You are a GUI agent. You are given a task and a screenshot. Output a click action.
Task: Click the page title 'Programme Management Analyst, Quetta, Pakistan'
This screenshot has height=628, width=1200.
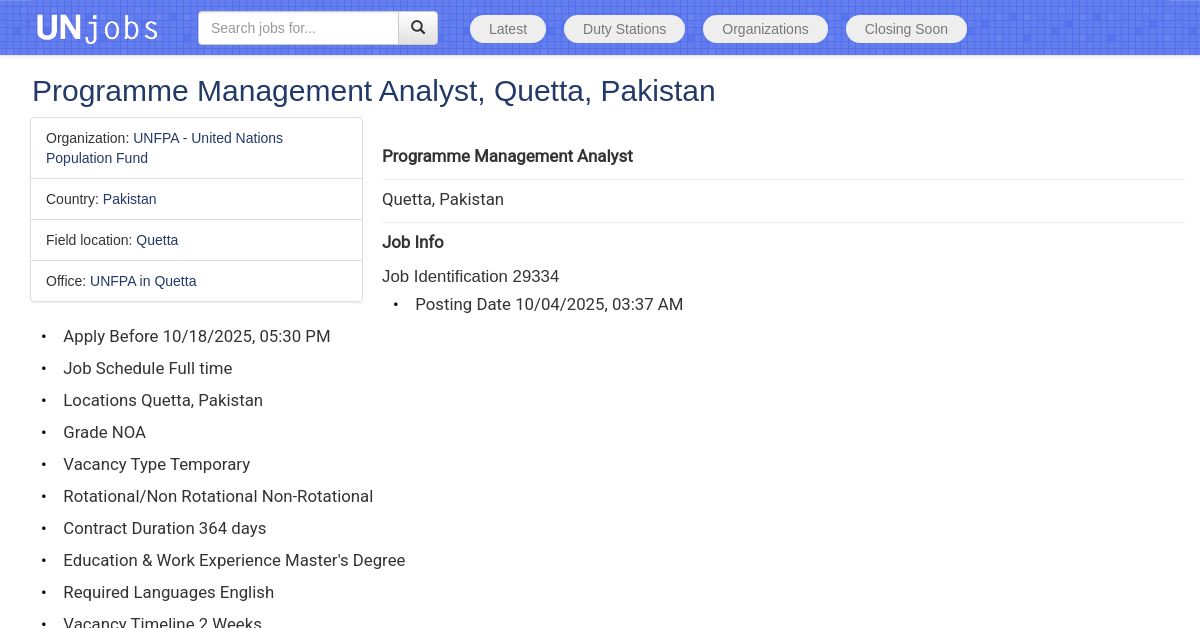373,91
